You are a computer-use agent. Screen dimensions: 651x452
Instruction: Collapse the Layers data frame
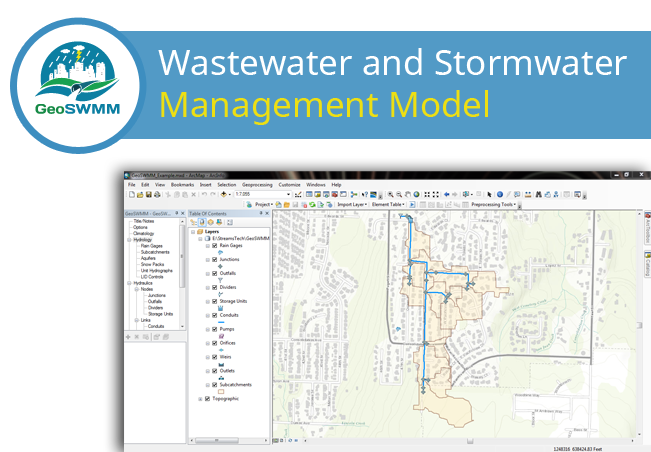click(x=193, y=232)
